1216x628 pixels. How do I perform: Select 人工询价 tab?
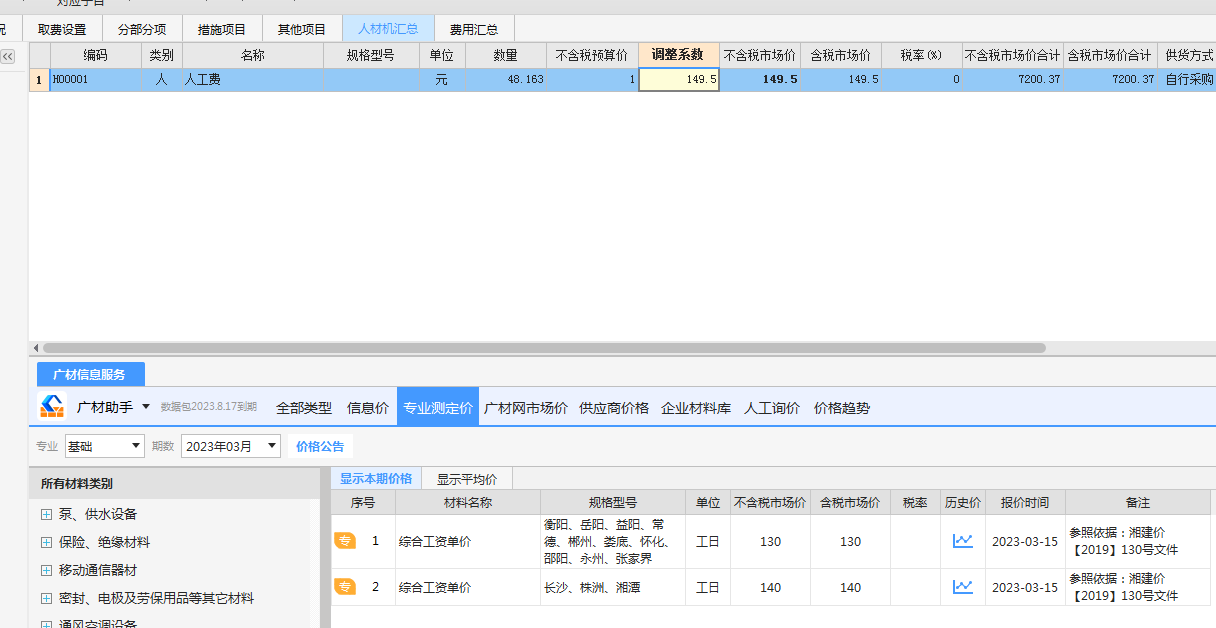(772, 407)
